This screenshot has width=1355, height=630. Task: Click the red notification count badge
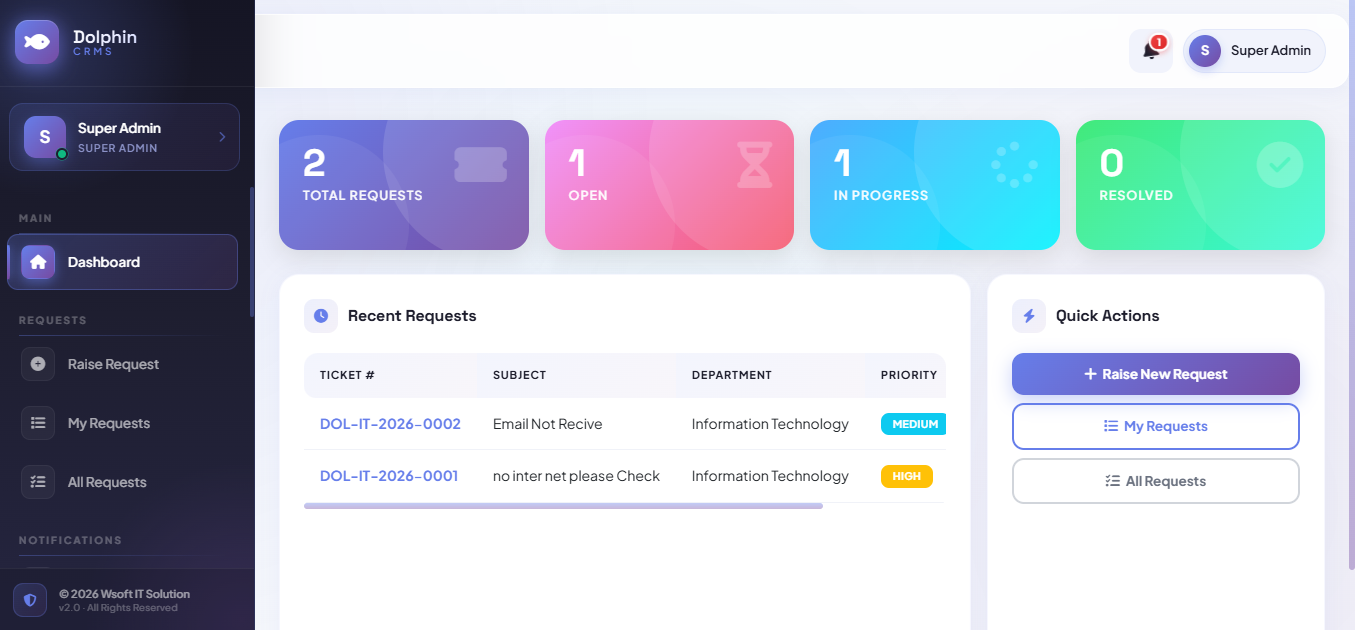pyautogui.click(x=1159, y=42)
